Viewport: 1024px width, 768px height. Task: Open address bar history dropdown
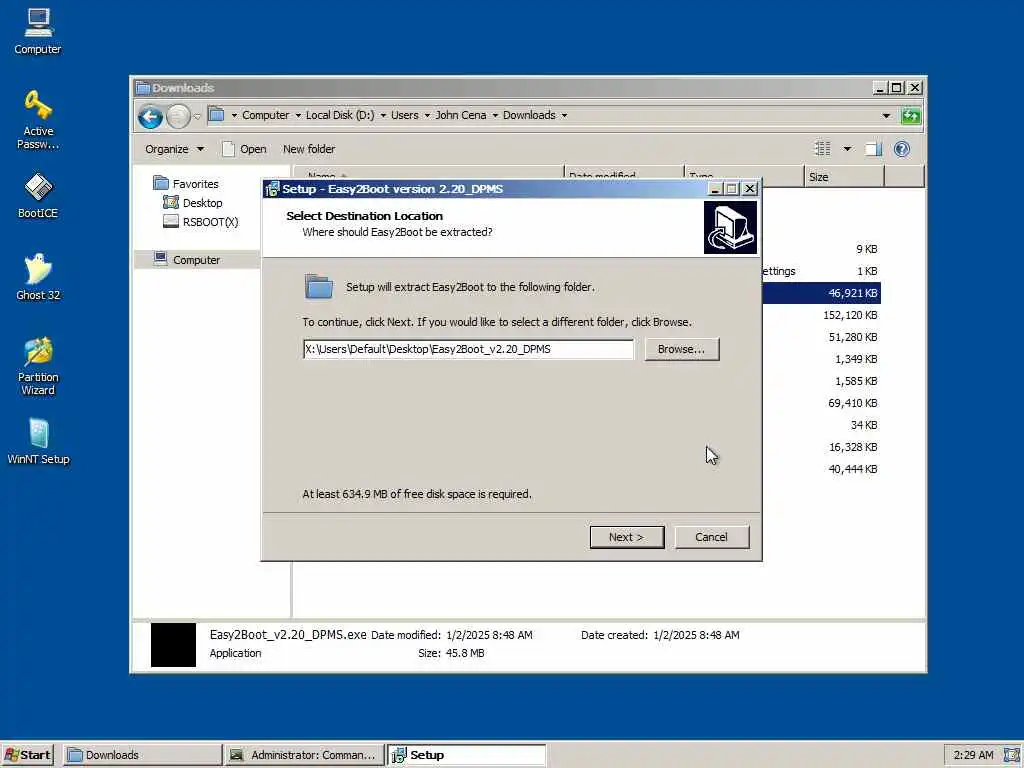(886, 116)
